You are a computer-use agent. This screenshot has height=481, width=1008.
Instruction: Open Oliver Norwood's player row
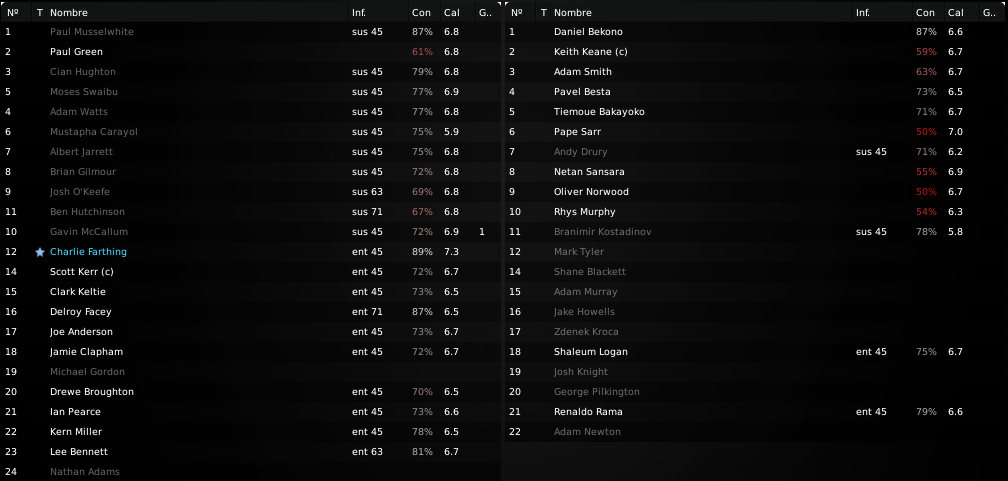click(755, 192)
